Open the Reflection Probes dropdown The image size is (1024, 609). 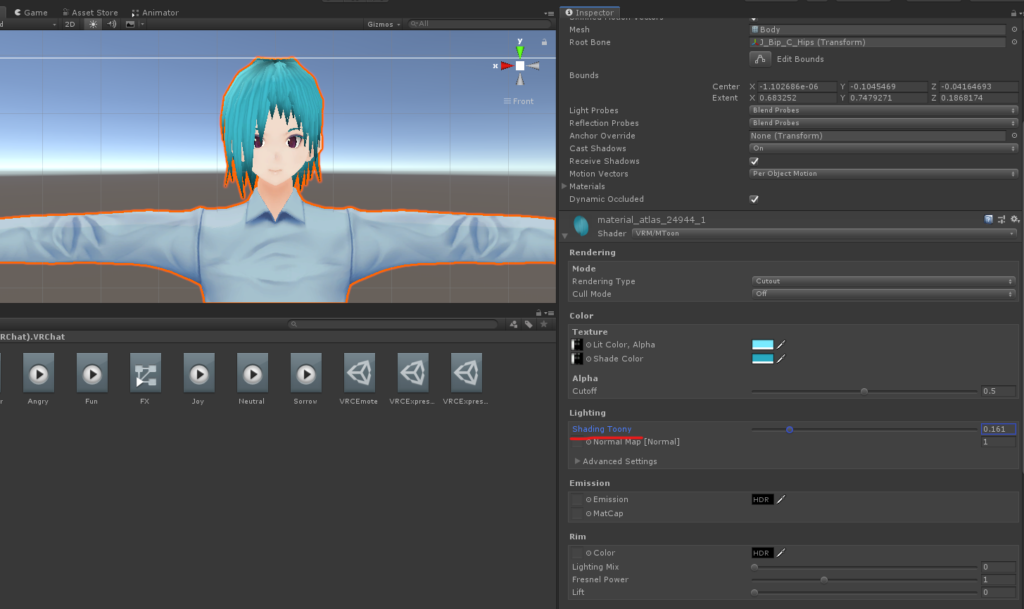tap(883, 123)
